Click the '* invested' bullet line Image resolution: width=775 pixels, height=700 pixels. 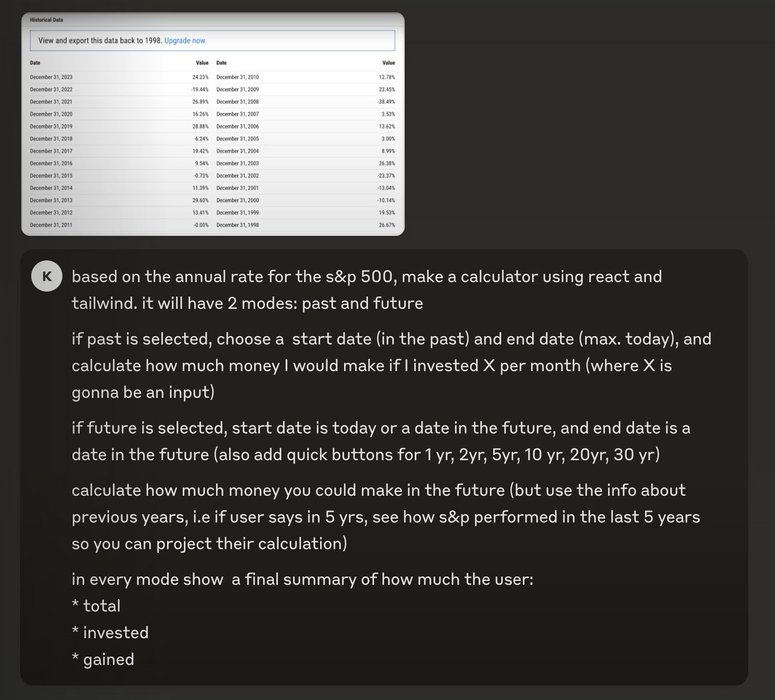pos(110,633)
